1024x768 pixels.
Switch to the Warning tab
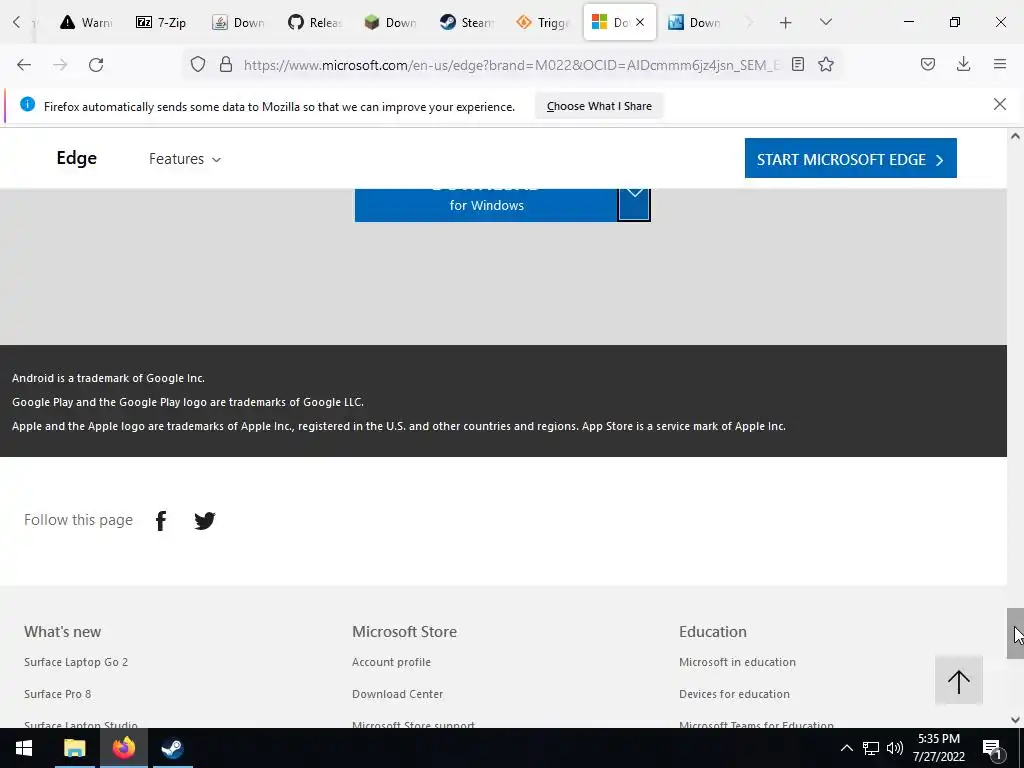click(x=86, y=22)
